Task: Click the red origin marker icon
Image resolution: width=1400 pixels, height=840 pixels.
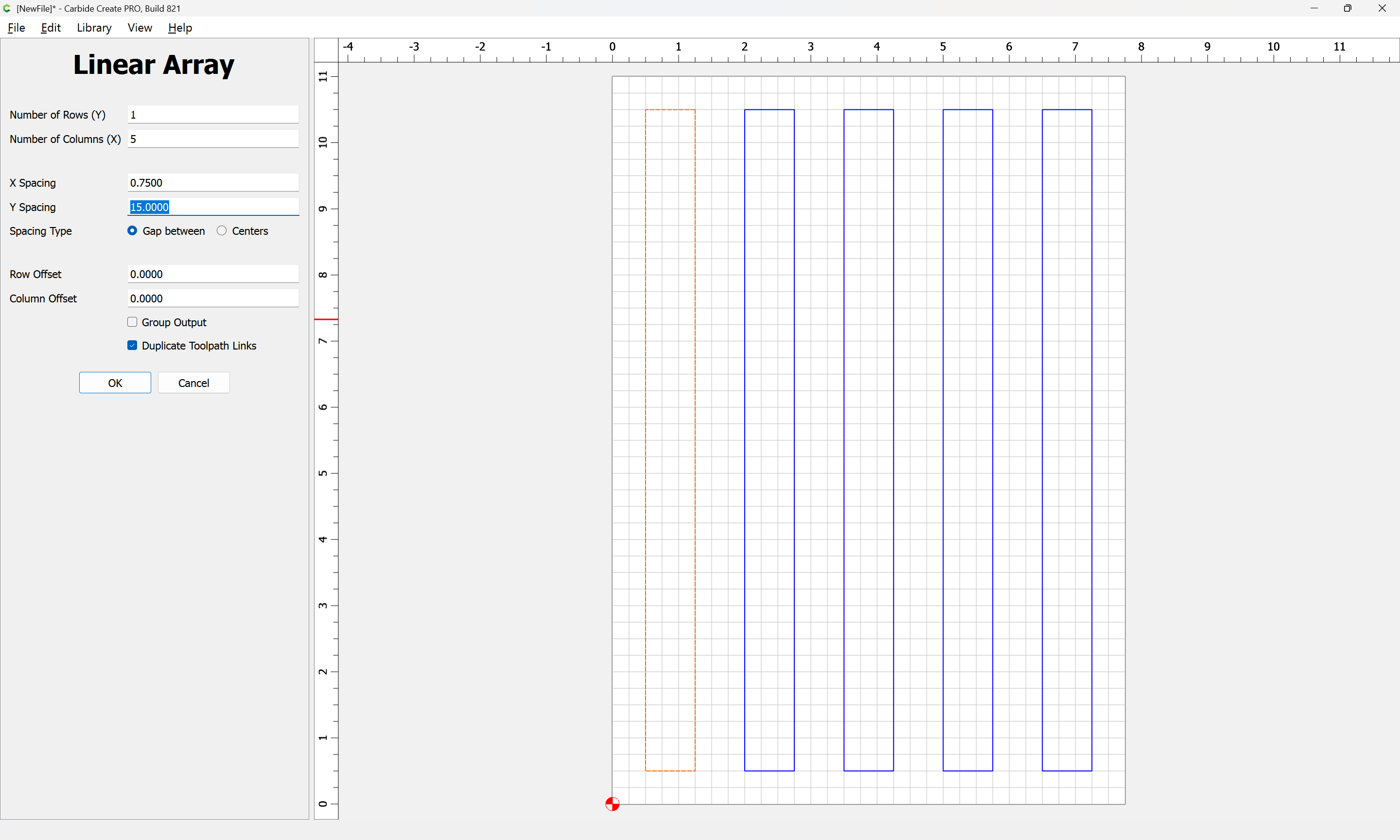Action: (x=612, y=804)
